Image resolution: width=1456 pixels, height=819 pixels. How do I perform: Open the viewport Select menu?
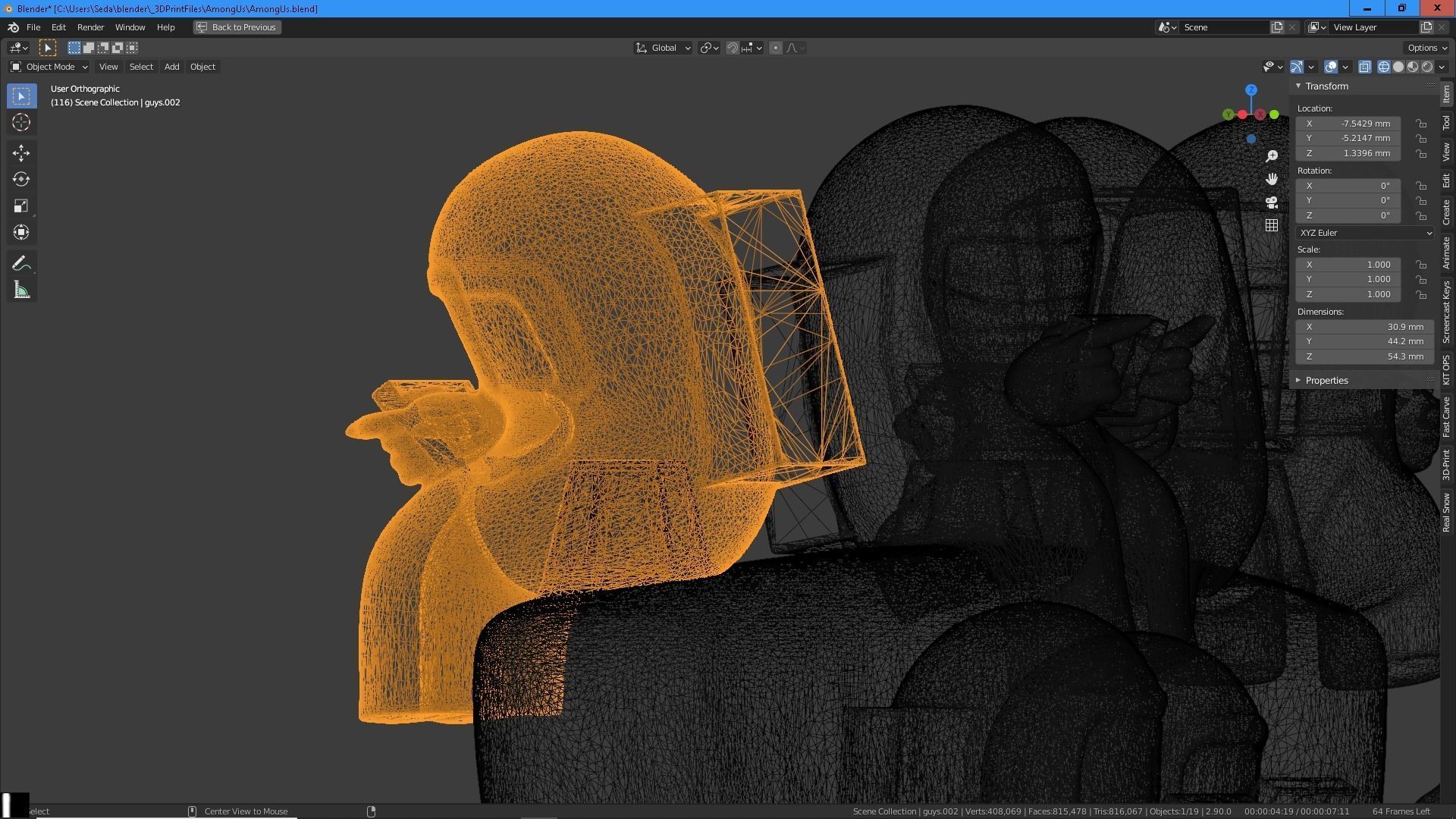141,67
